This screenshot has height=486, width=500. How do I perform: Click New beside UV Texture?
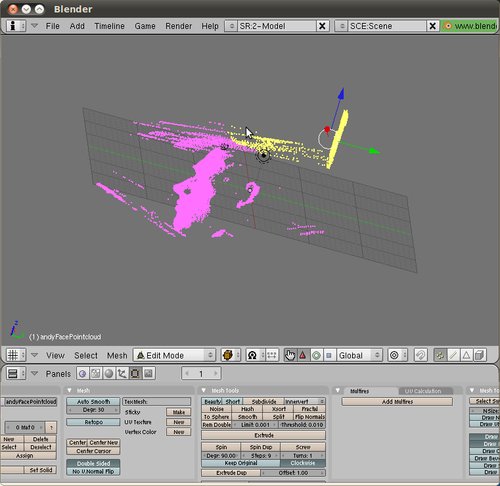(179, 422)
